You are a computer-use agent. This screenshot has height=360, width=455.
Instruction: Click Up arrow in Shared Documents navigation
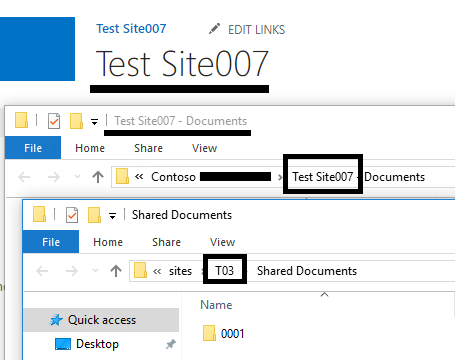(x=116, y=271)
